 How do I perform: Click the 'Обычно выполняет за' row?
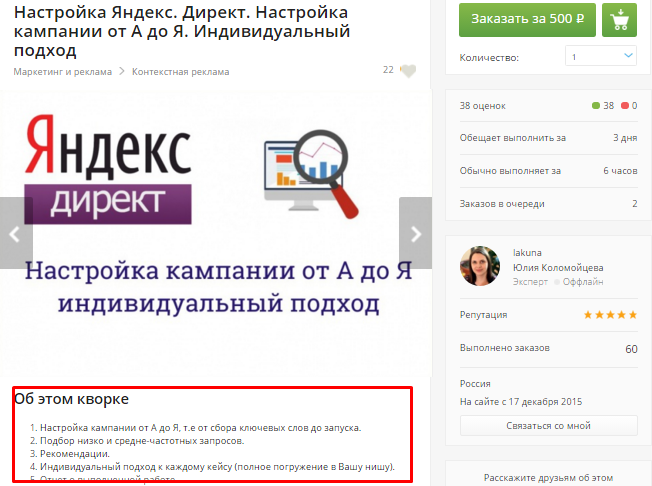coord(548,170)
